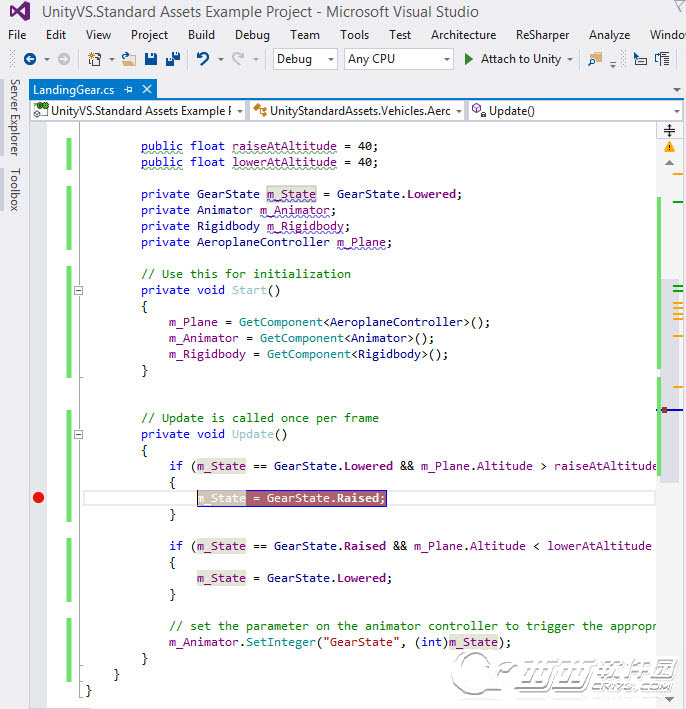Collapse the Update() method outline

(79, 435)
